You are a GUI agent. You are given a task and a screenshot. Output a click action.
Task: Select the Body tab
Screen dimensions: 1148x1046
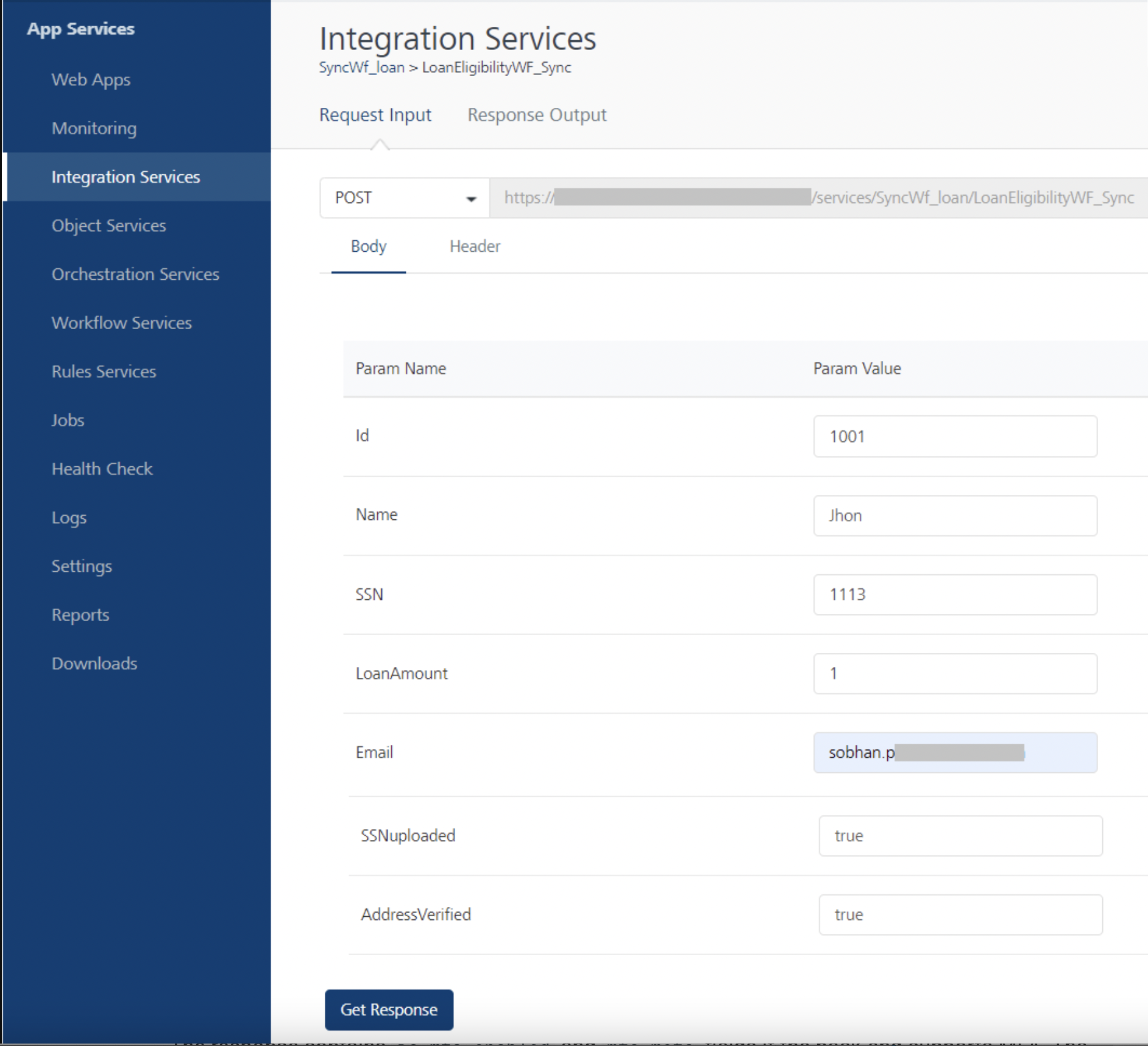[x=368, y=246]
